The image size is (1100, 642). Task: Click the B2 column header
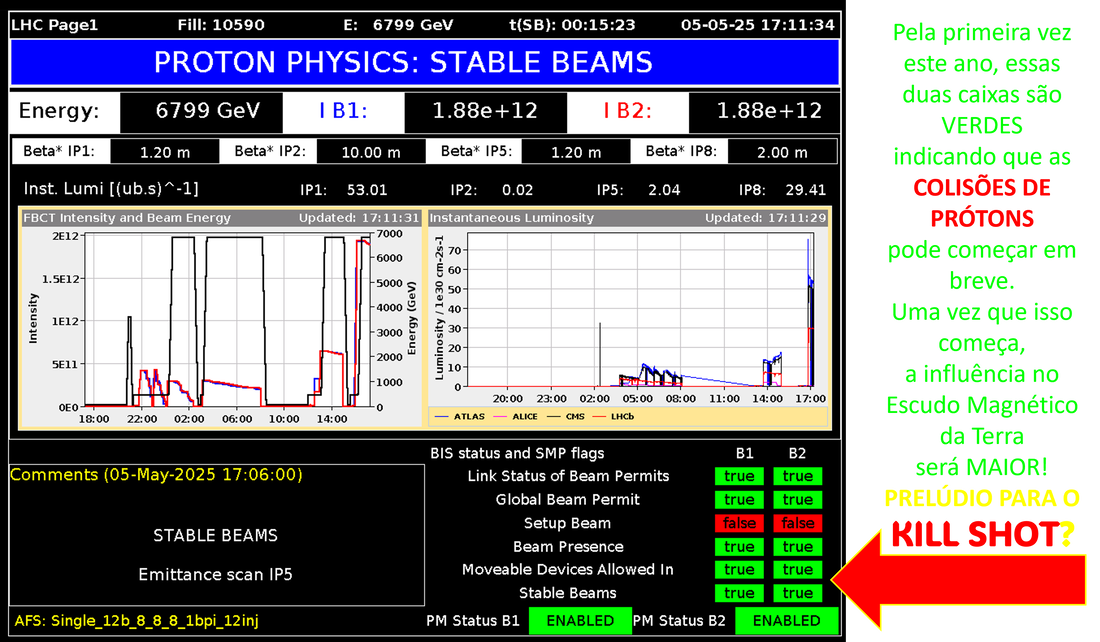coord(797,453)
